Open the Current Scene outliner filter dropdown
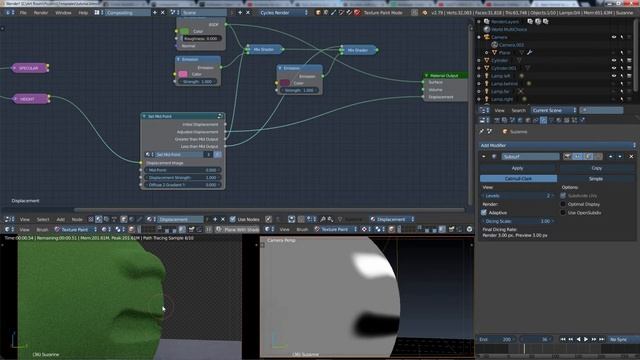 554,110
